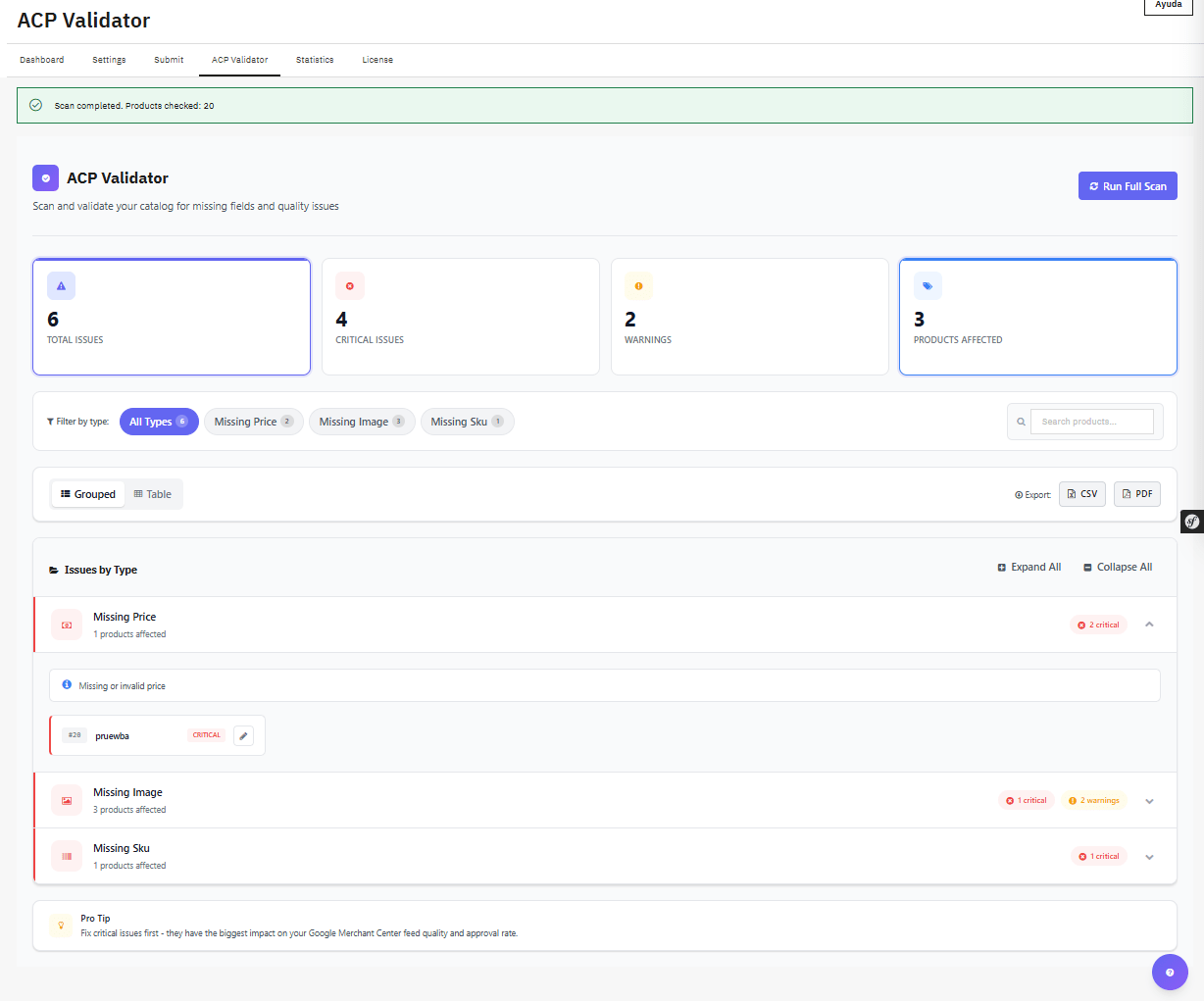
Task: Select the Critical Issues summary card
Action: click(460, 317)
